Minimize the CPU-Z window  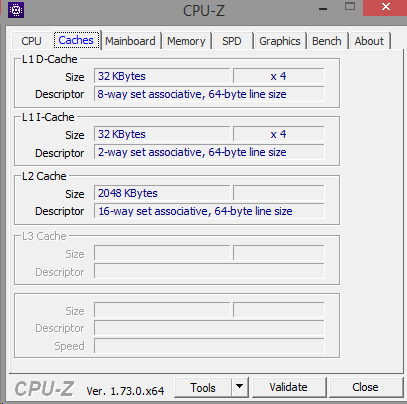[x=323, y=8]
